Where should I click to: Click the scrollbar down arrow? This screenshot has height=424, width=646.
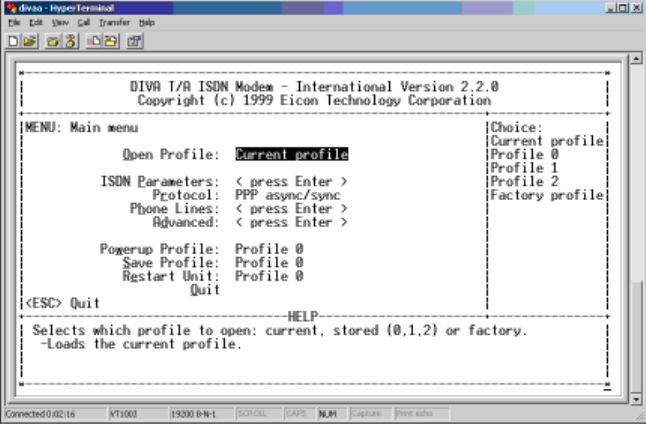pos(636,399)
